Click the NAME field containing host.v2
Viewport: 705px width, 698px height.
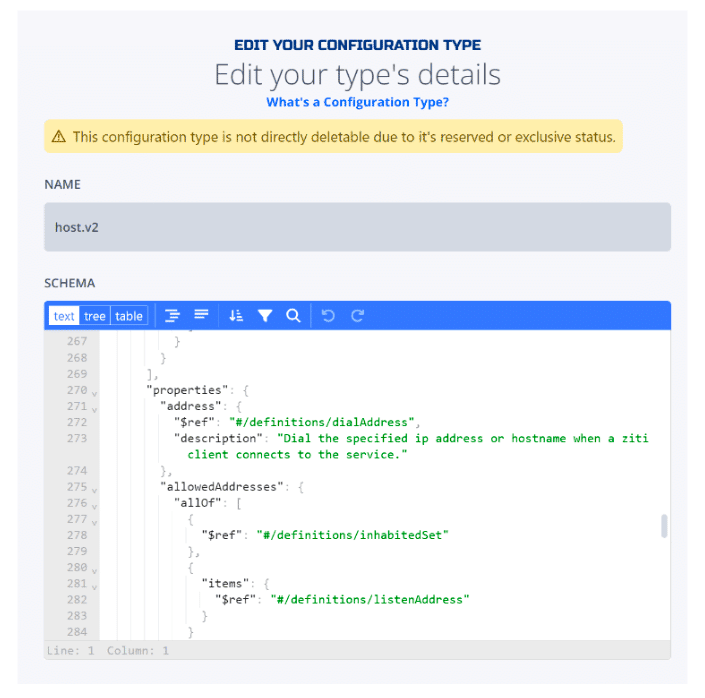tap(357, 227)
